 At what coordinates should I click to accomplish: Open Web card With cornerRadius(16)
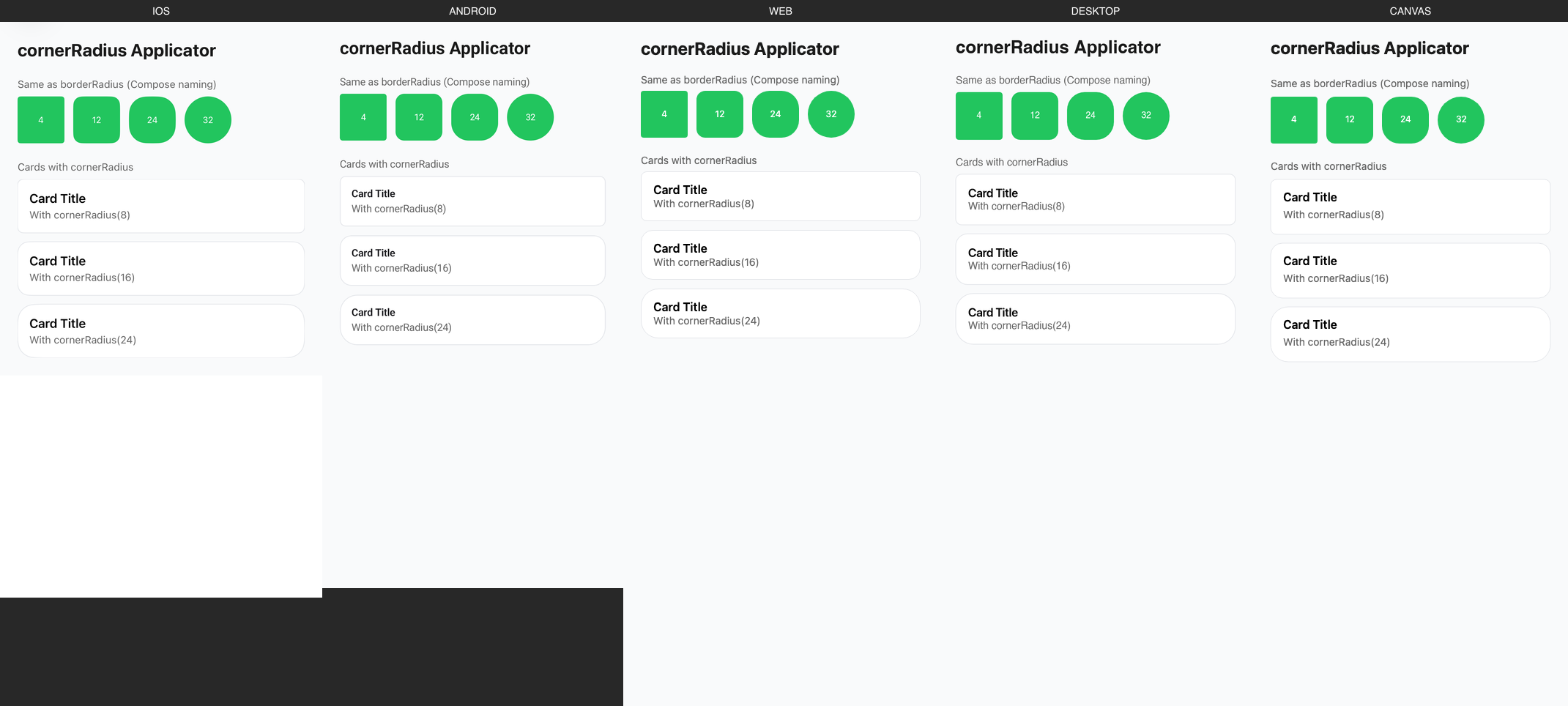pyautogui.click(x=781, y=255)
